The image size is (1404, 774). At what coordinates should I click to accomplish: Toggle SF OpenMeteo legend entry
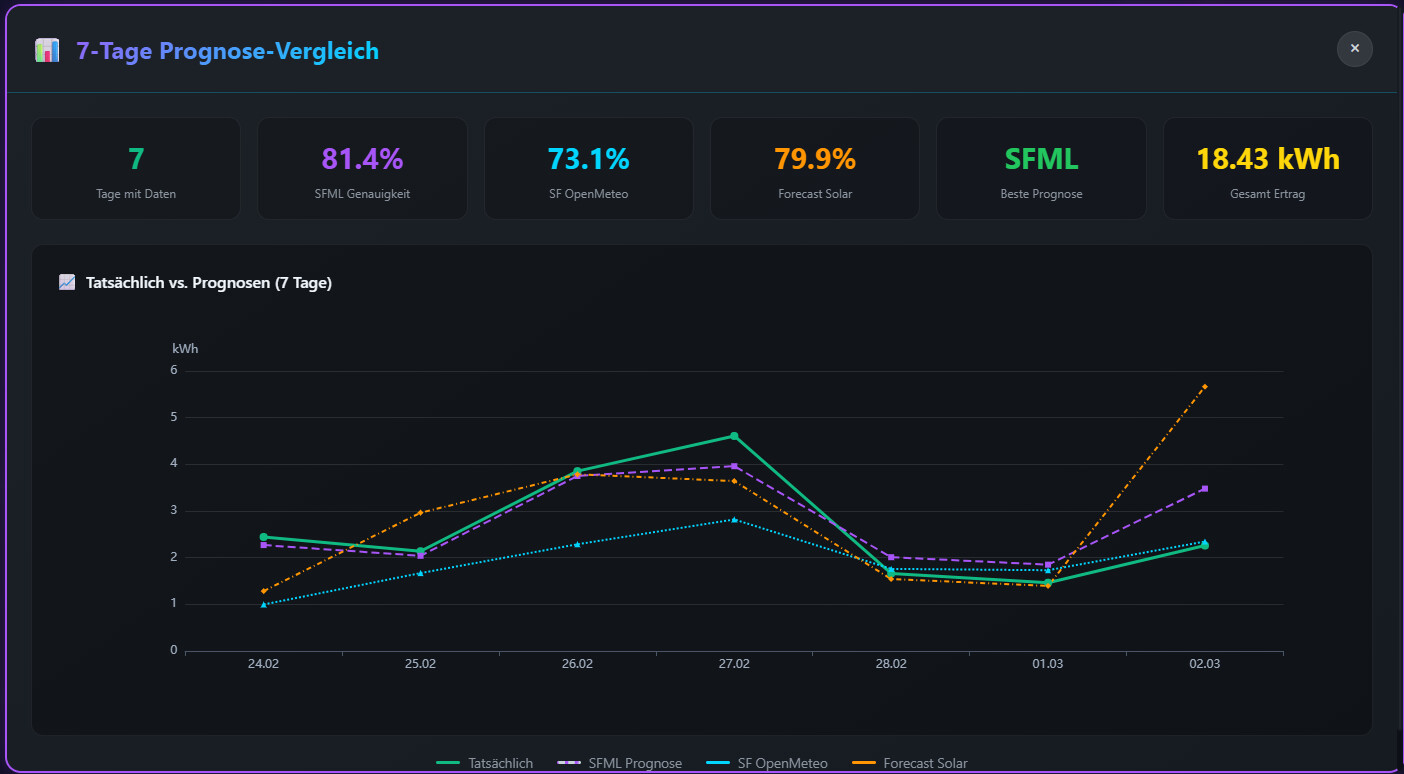click(782, 763)
